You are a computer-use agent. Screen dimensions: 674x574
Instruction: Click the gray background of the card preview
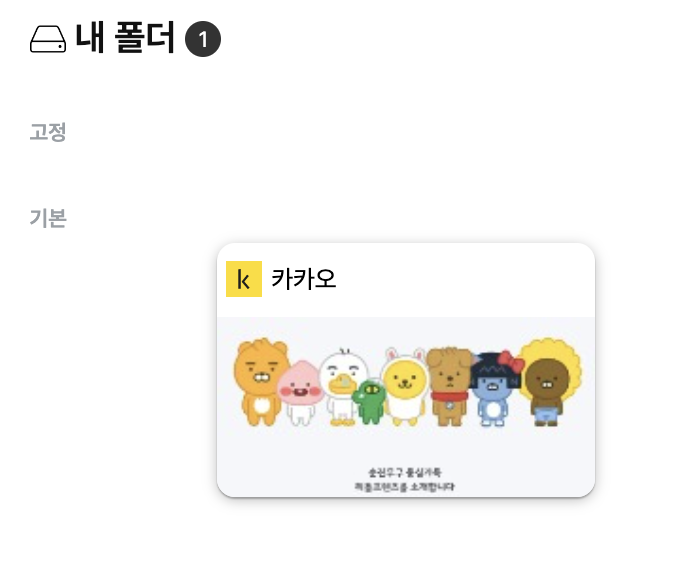coord(406,447)
